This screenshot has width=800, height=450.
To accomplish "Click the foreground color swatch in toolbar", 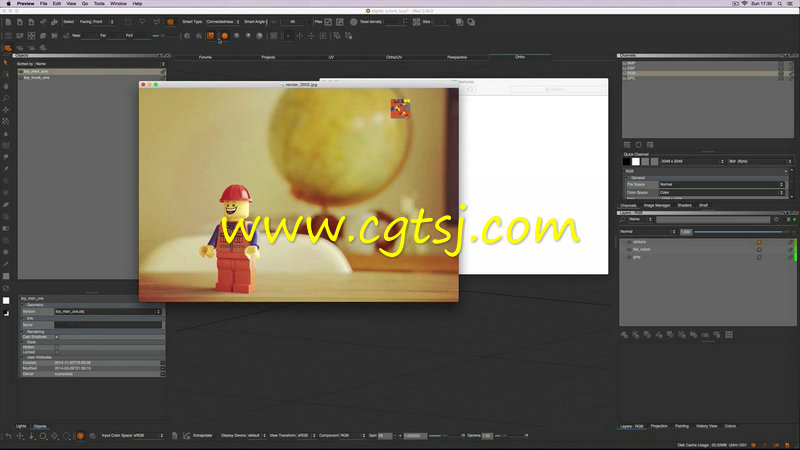I will [x=6, y=301].
